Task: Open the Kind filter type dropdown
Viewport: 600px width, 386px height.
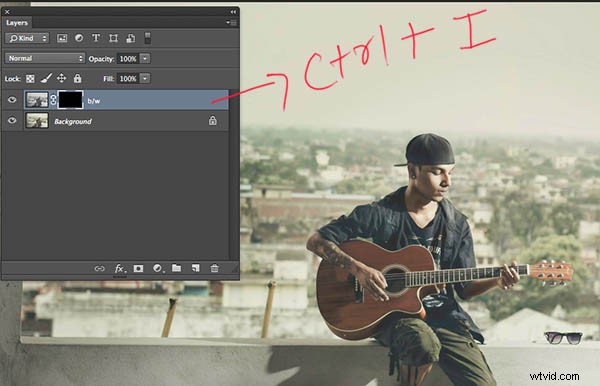Action: (x=27, y=38)
